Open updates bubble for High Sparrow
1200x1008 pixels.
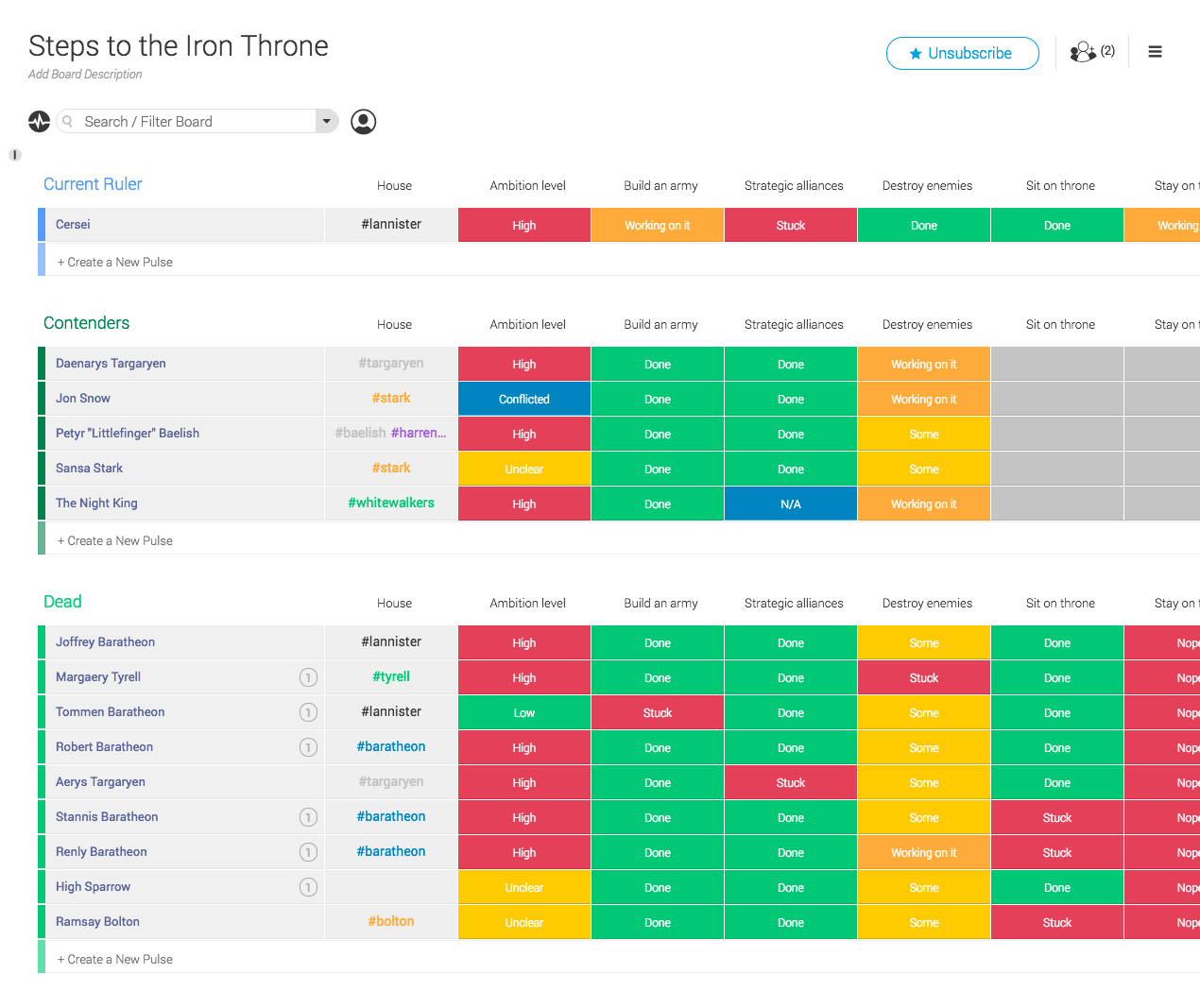(308, 887)
